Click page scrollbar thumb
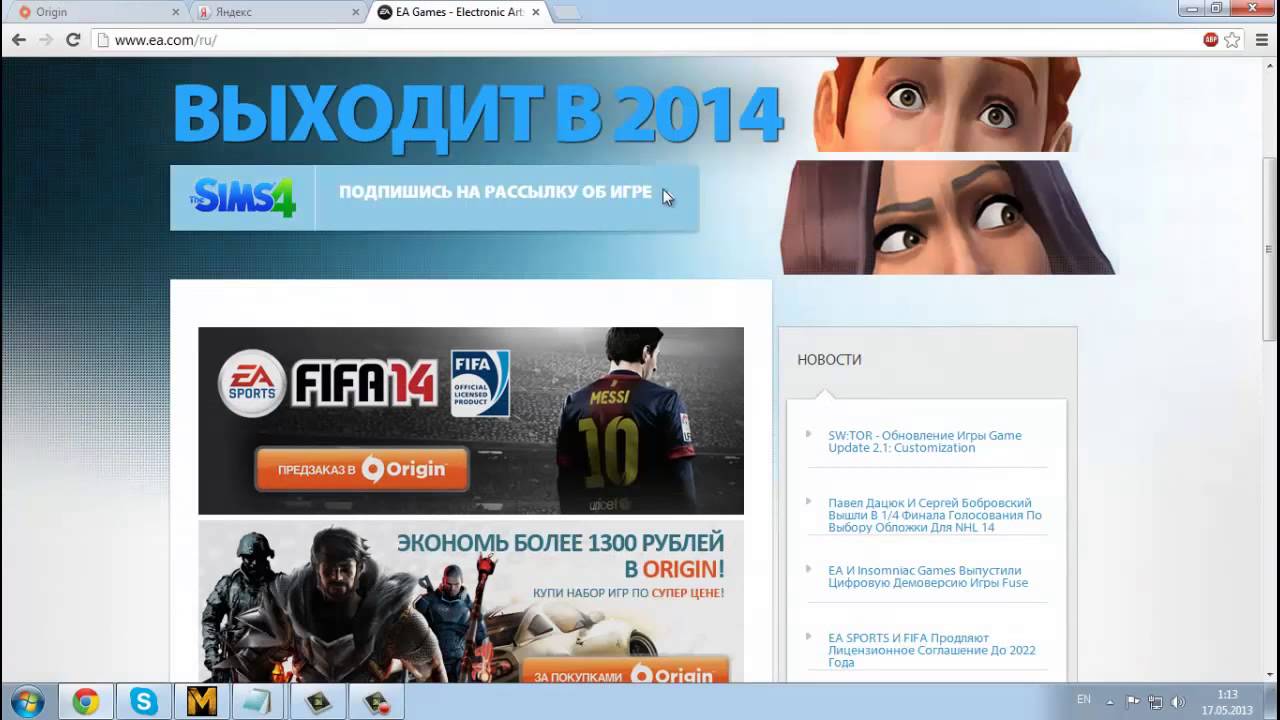This screenshot has width=1280, height=720. 1271,249
